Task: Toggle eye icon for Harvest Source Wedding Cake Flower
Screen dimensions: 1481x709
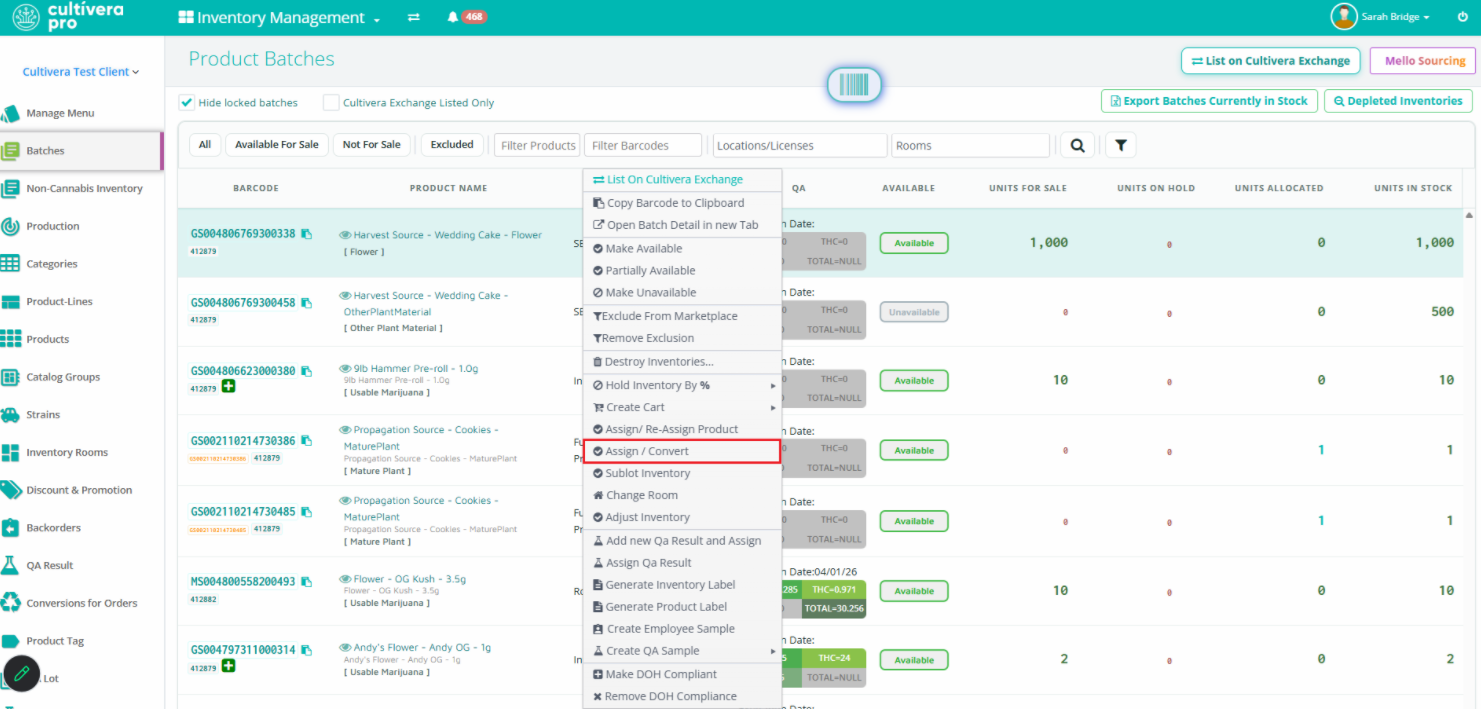Action: pos(345,236)
